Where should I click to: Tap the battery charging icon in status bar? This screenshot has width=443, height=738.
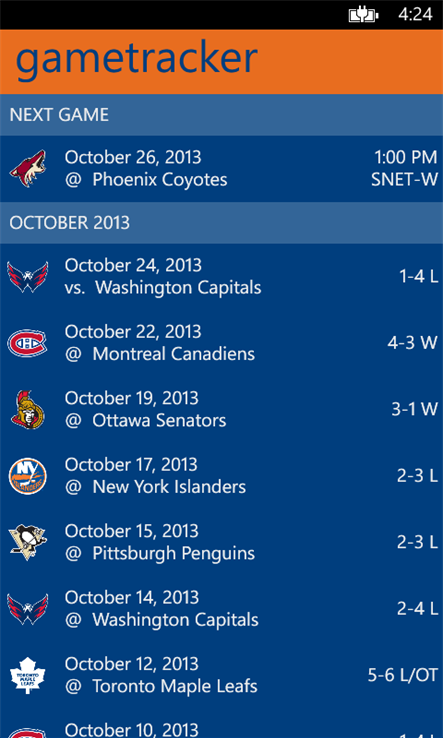click(363, 15)
